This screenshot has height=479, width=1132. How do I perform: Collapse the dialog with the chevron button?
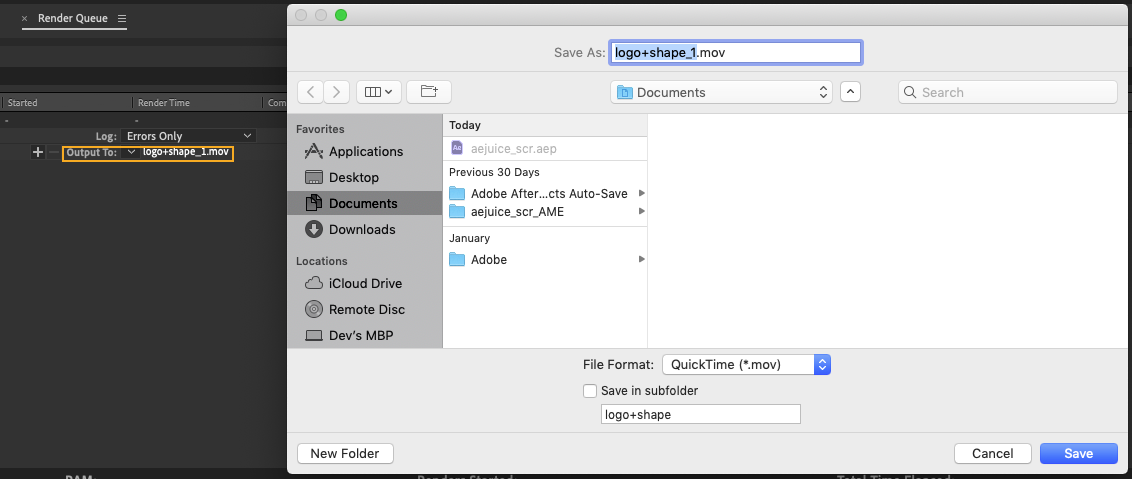click(x=850, y=92)
